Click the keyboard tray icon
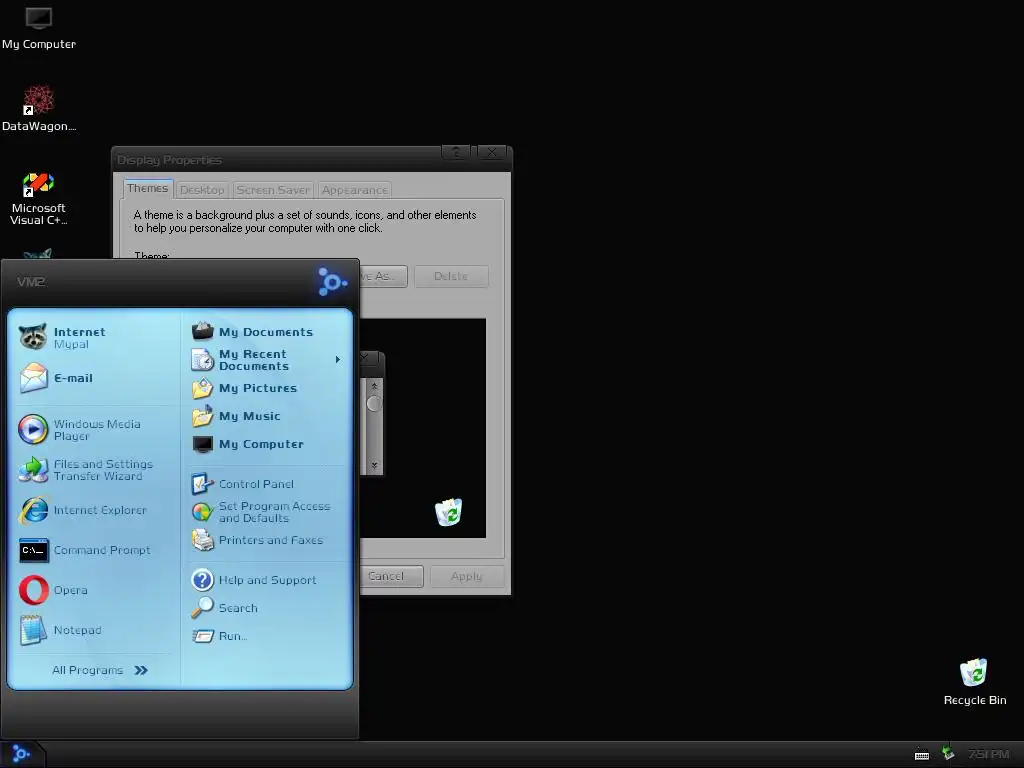Image resolution: width=1024 pixels, height=768 pixels. [x=921, y=755]
